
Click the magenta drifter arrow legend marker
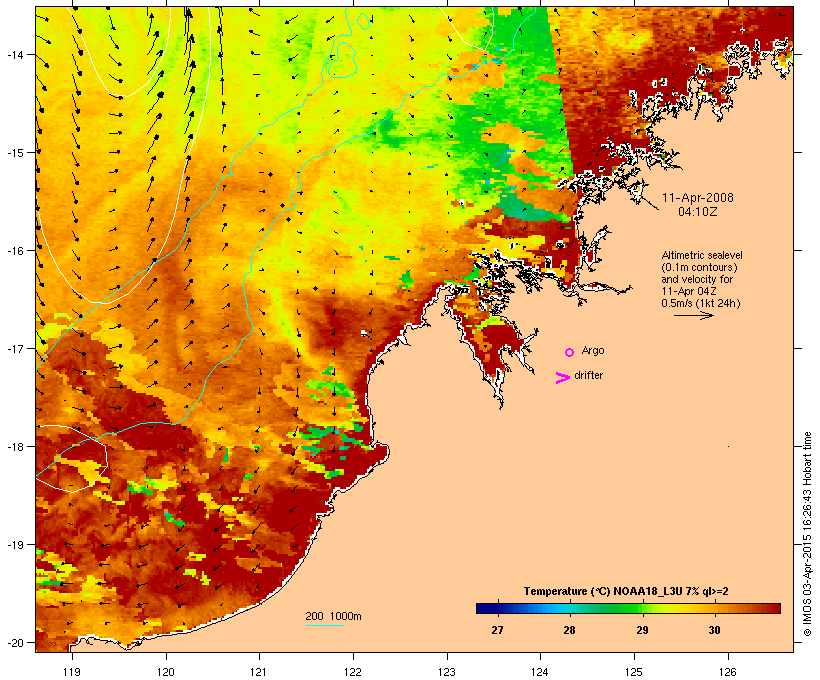click(563, 378)
